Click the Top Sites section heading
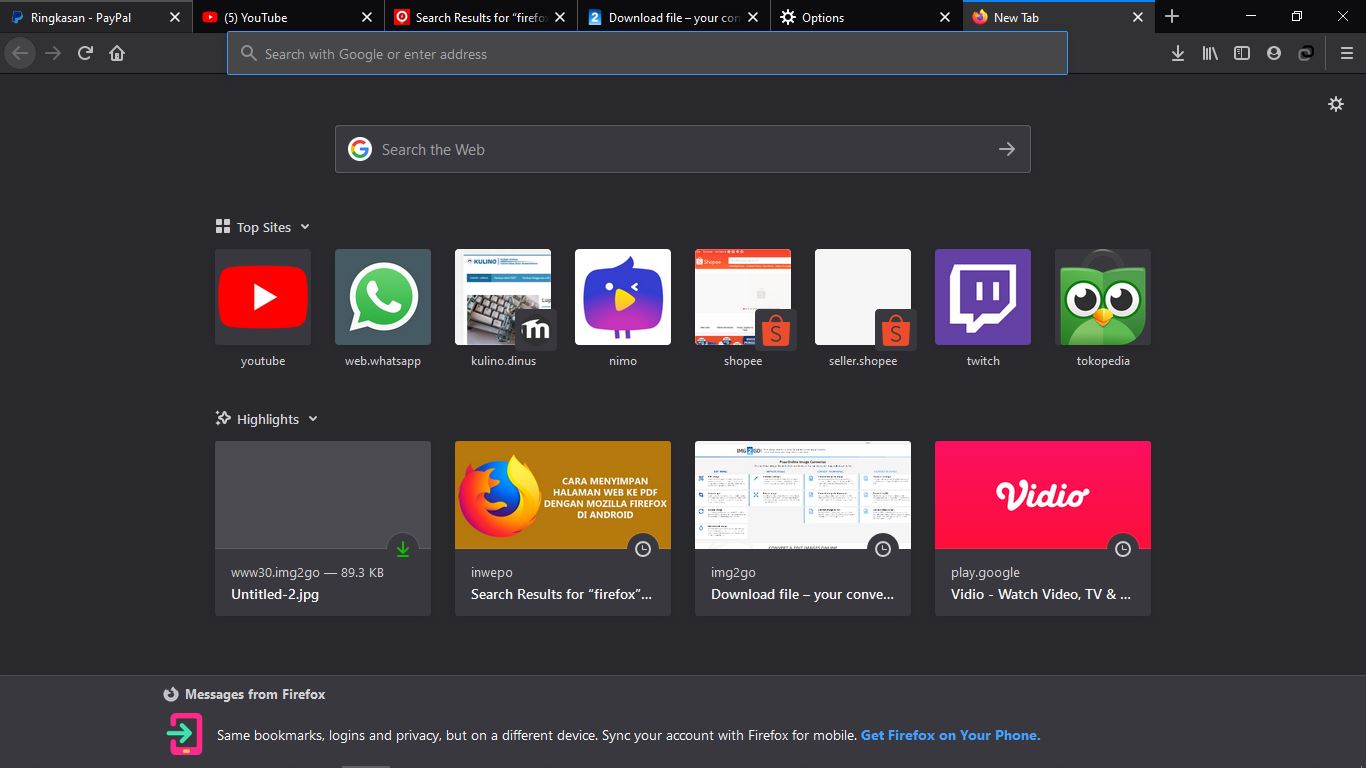The image size is (1366, 768). click(x=264, y=228)
